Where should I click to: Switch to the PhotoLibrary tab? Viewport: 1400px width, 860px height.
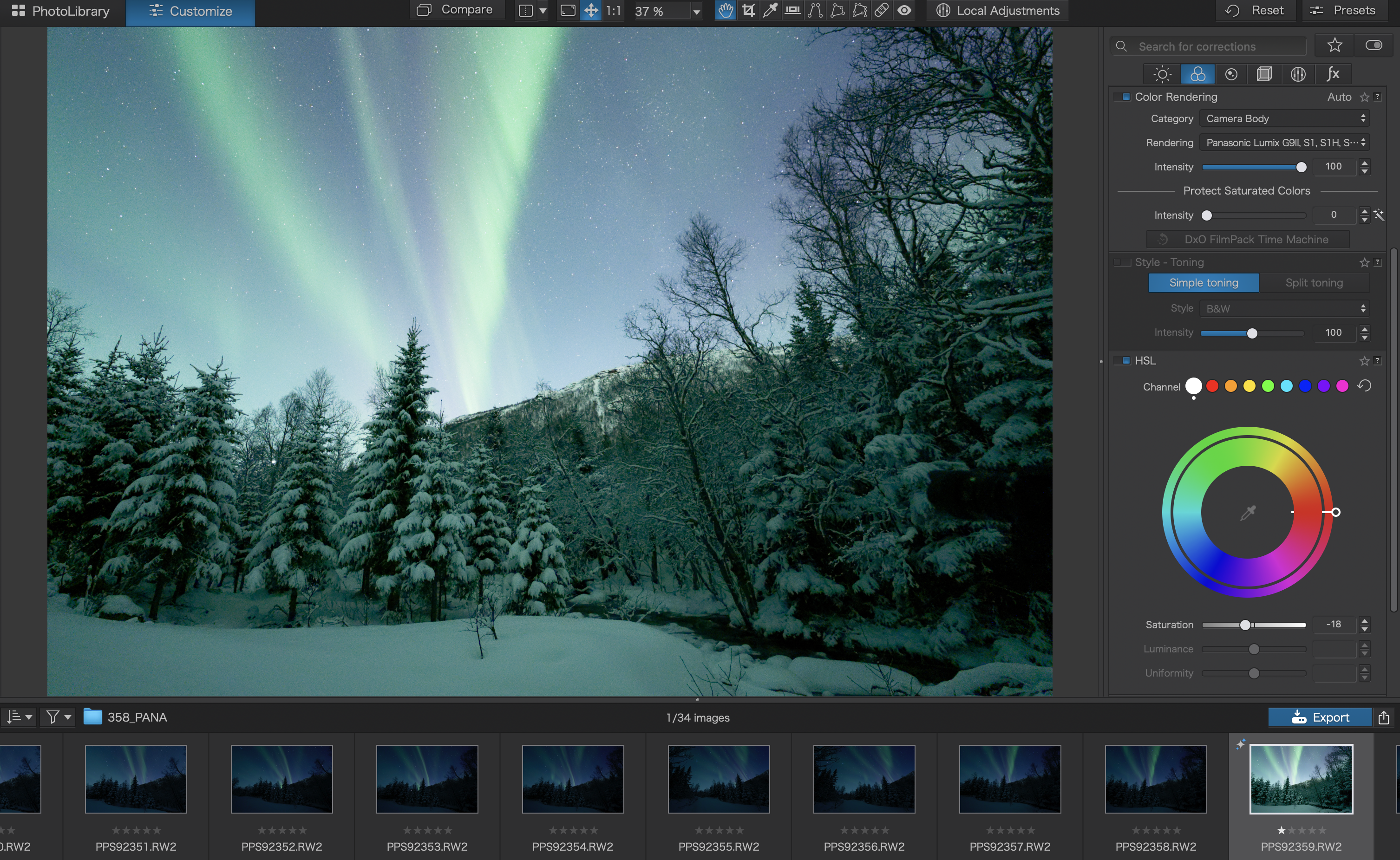[x=60, y=11]
